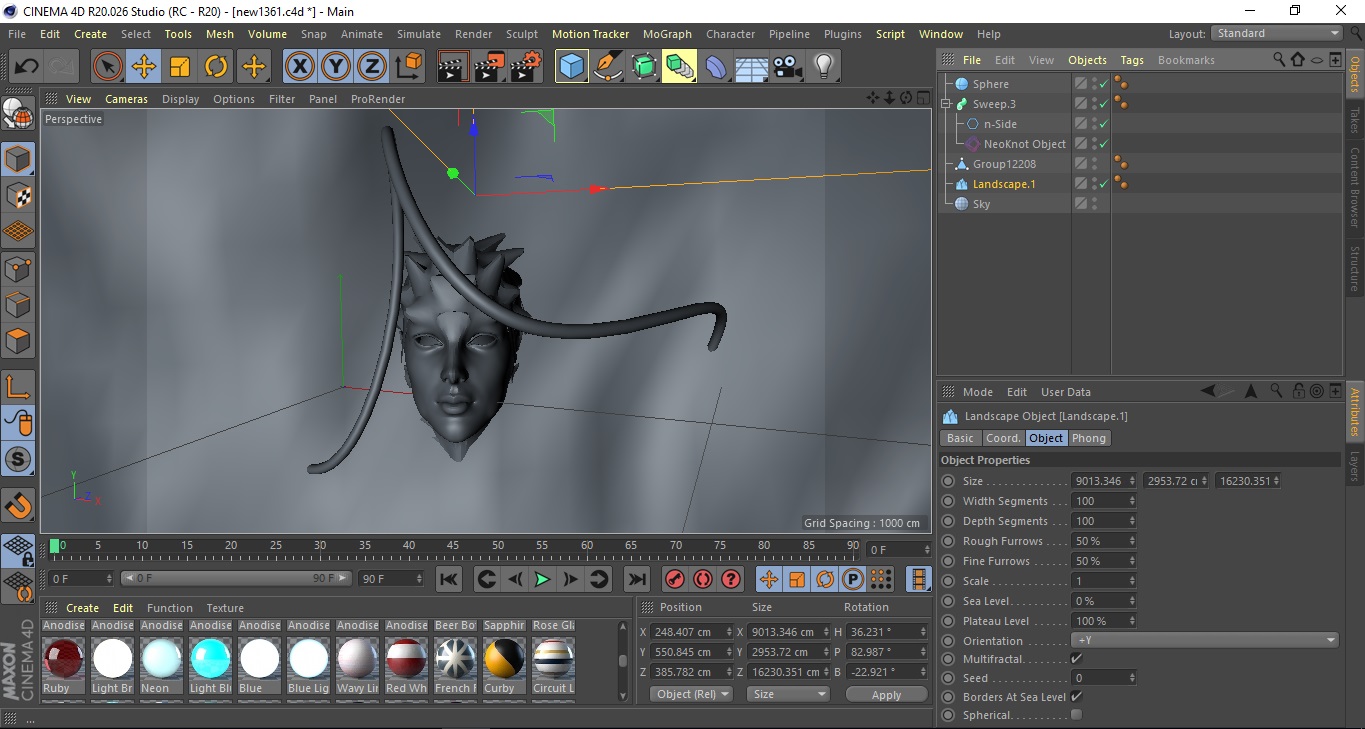Open the Deformer objects icon
Viewport: 1365px width, 729px height.
click(715, 67)
